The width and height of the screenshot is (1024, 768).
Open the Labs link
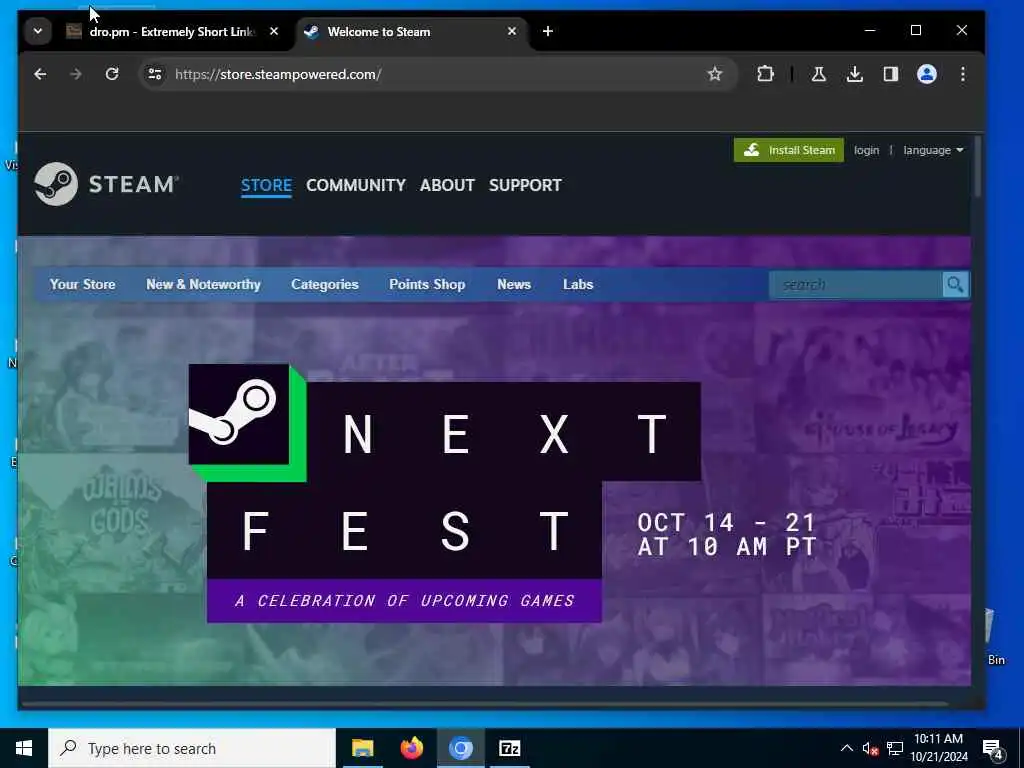(x=578, y=285)
